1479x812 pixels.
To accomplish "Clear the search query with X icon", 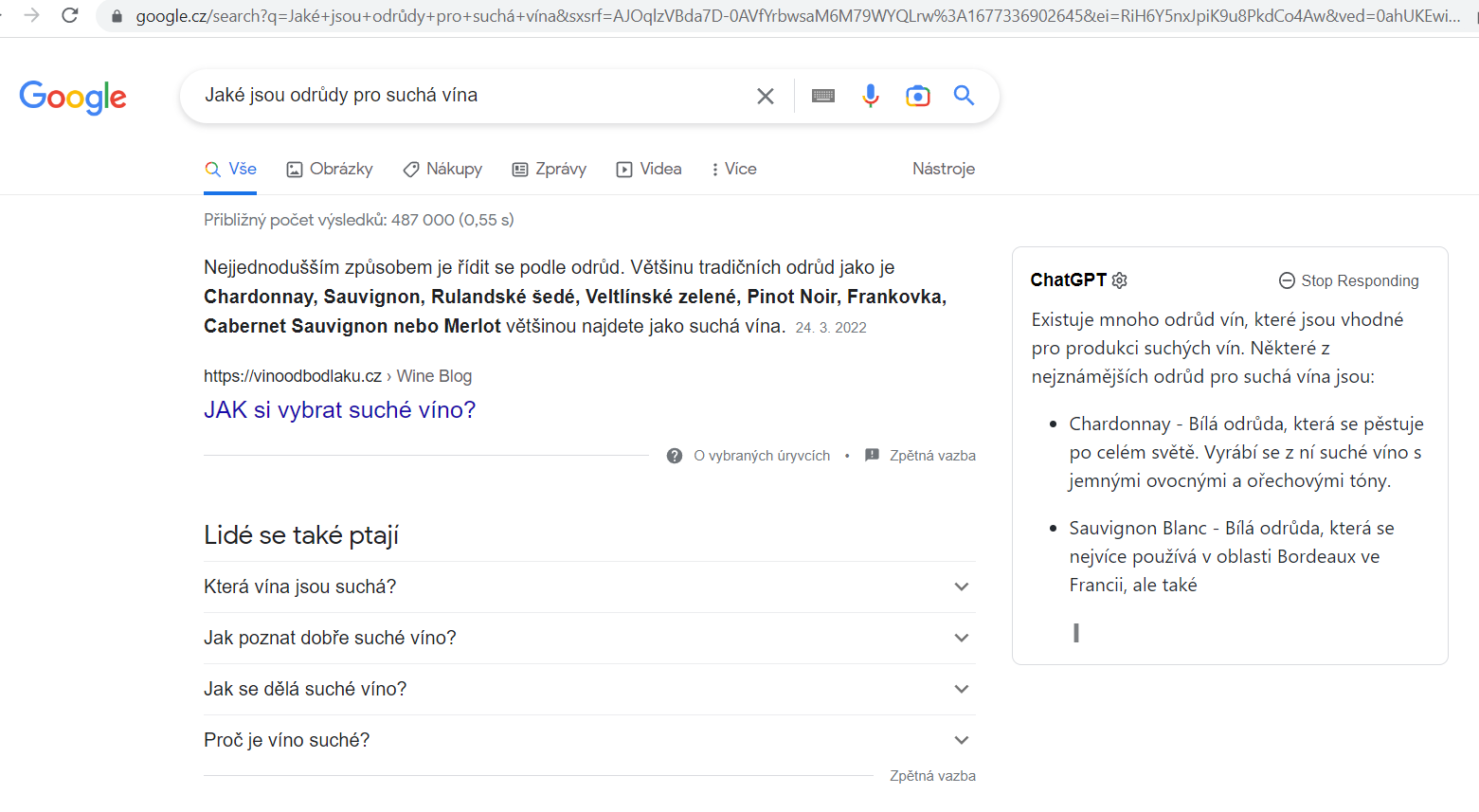I will click(x=766, y=96).
